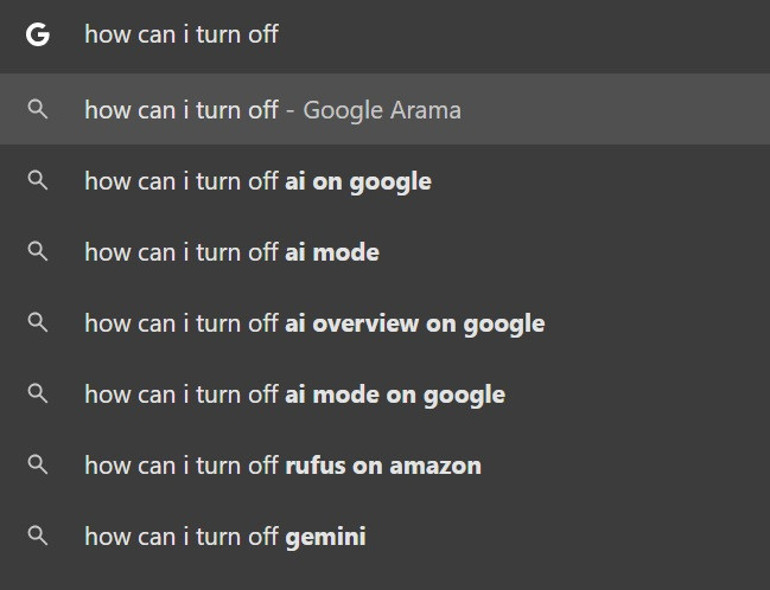Screen dimensions: 770x590
Task: Click the grey 'Google Arama' label
Action: coord(382,110)
